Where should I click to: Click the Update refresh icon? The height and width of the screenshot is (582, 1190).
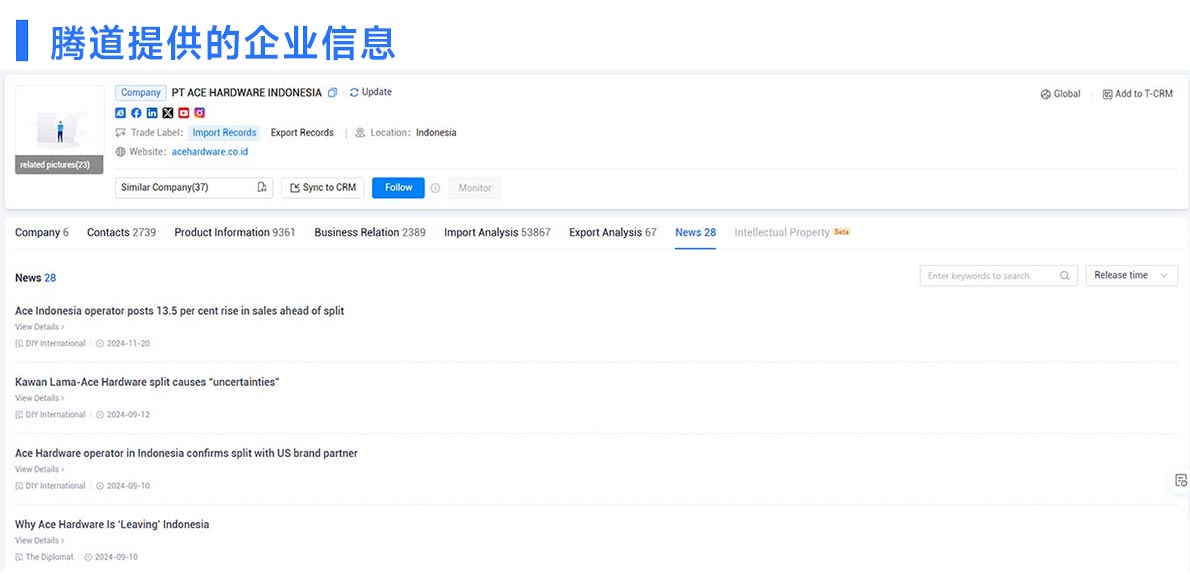tap(354, 93)
